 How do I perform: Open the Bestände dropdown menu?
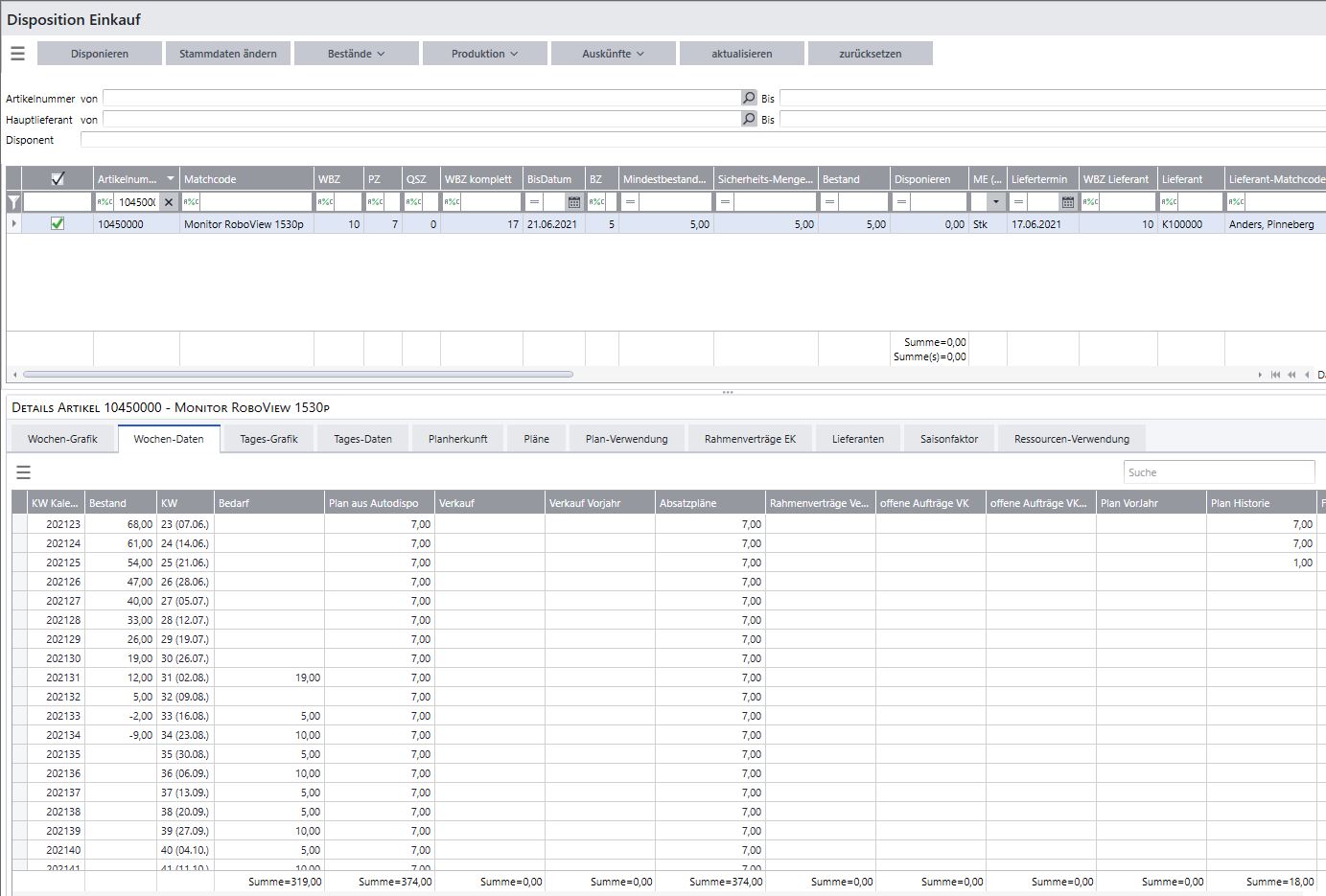(x=356, y=54)
